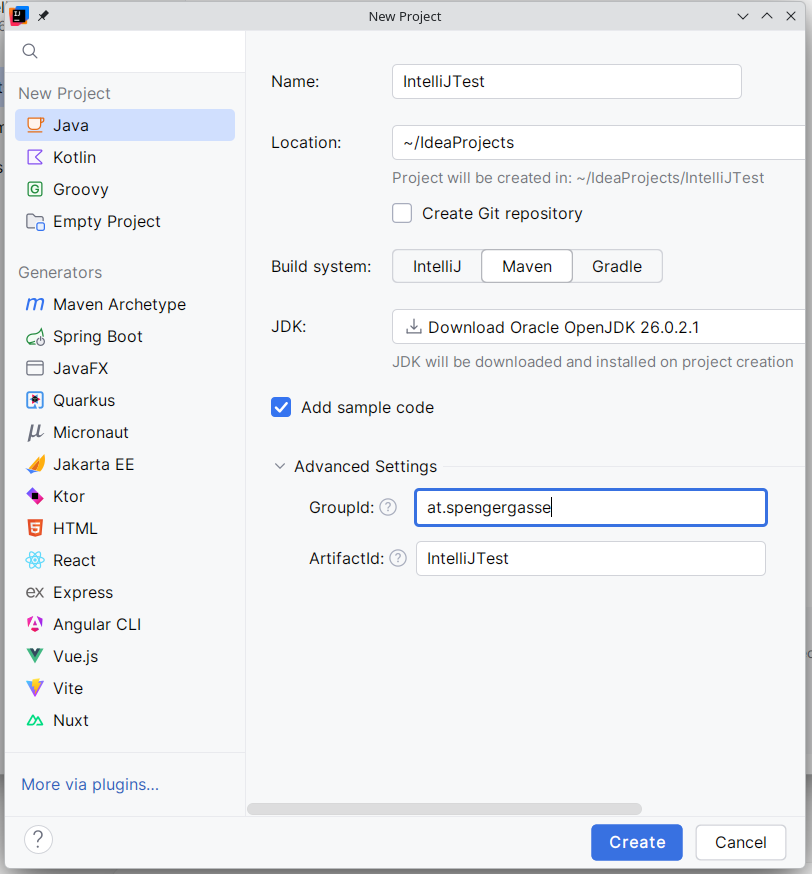Click the Micronaut mu icon
812x874 pixels.
35,433
